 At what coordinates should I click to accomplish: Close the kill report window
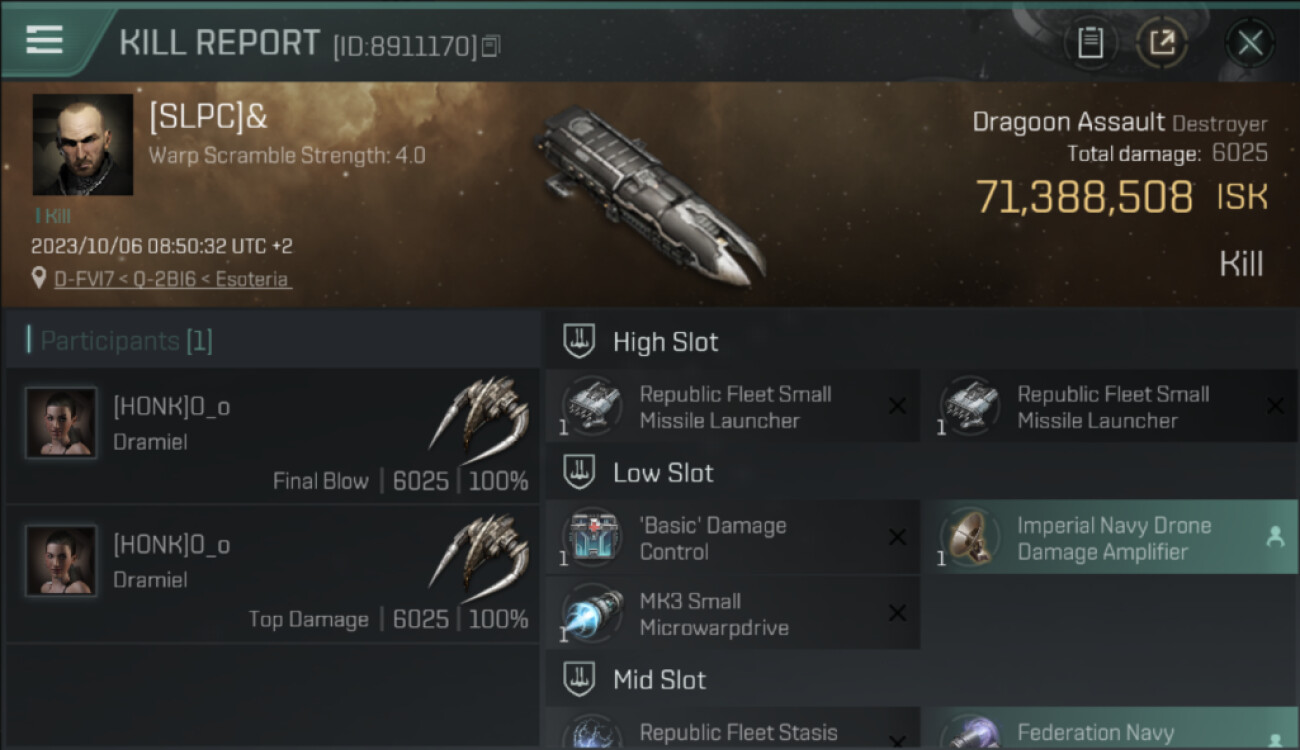pyautogui.click(x=1250, y=43)
